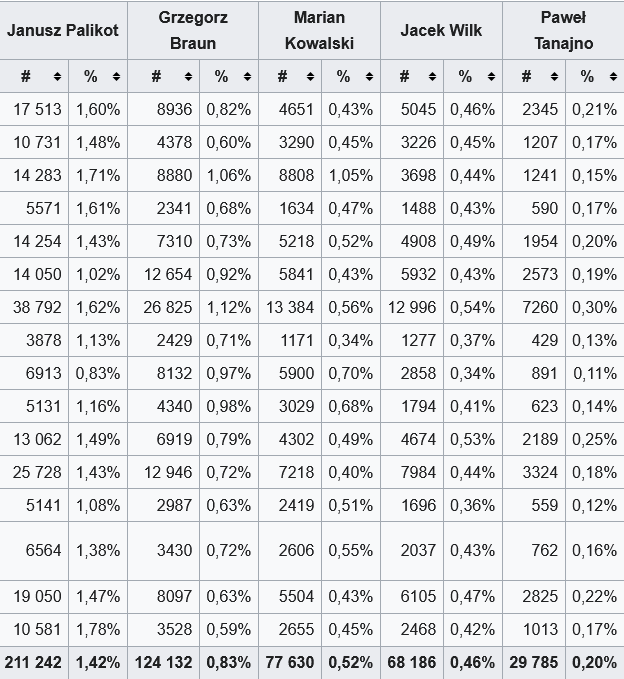The height and width of the screenshot is (679, 624).
Task: Select the 211 242 total votes cell
Action: [x=34, y=662]
